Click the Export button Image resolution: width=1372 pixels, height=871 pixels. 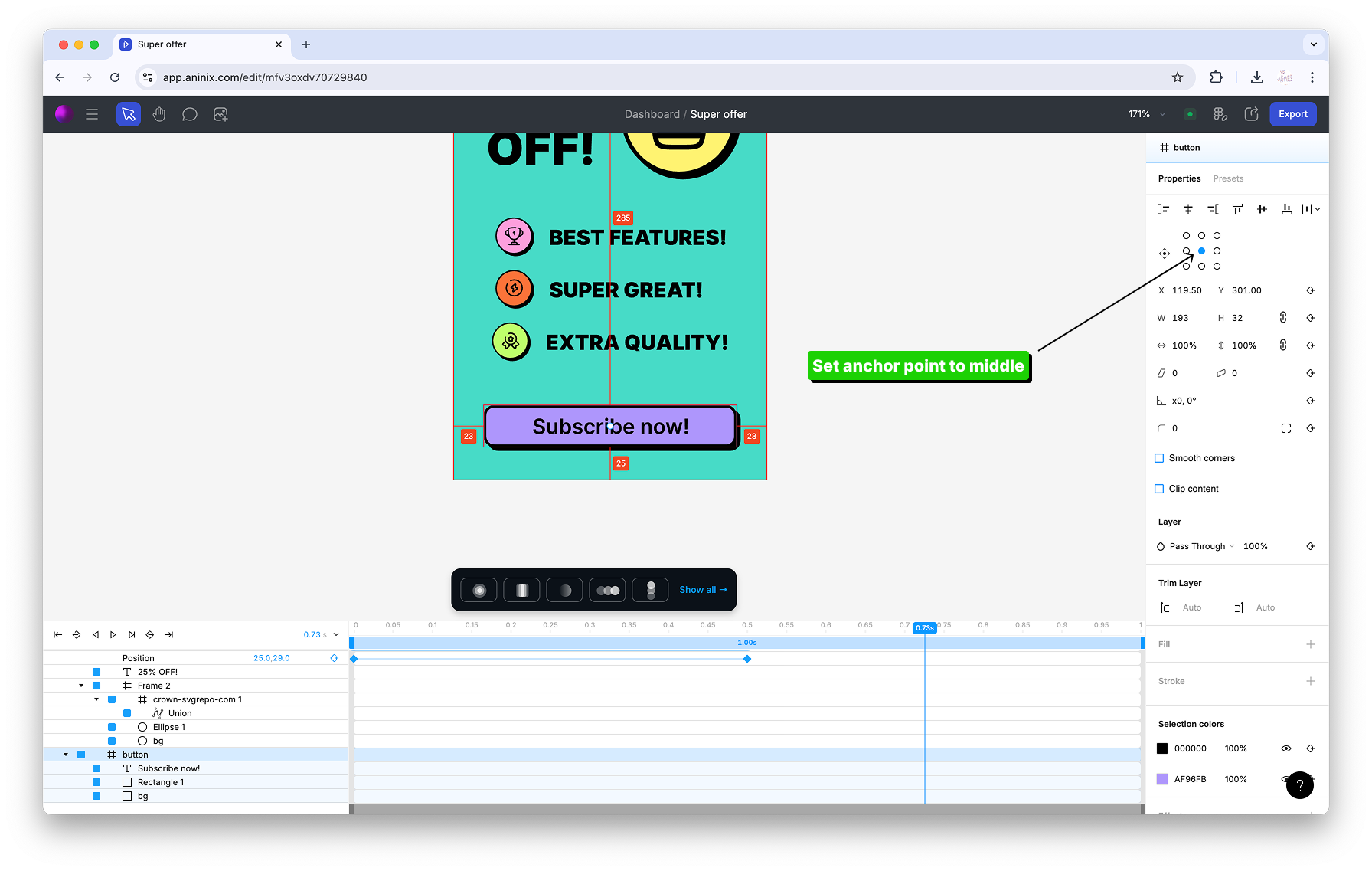[x=1293, y=114]
